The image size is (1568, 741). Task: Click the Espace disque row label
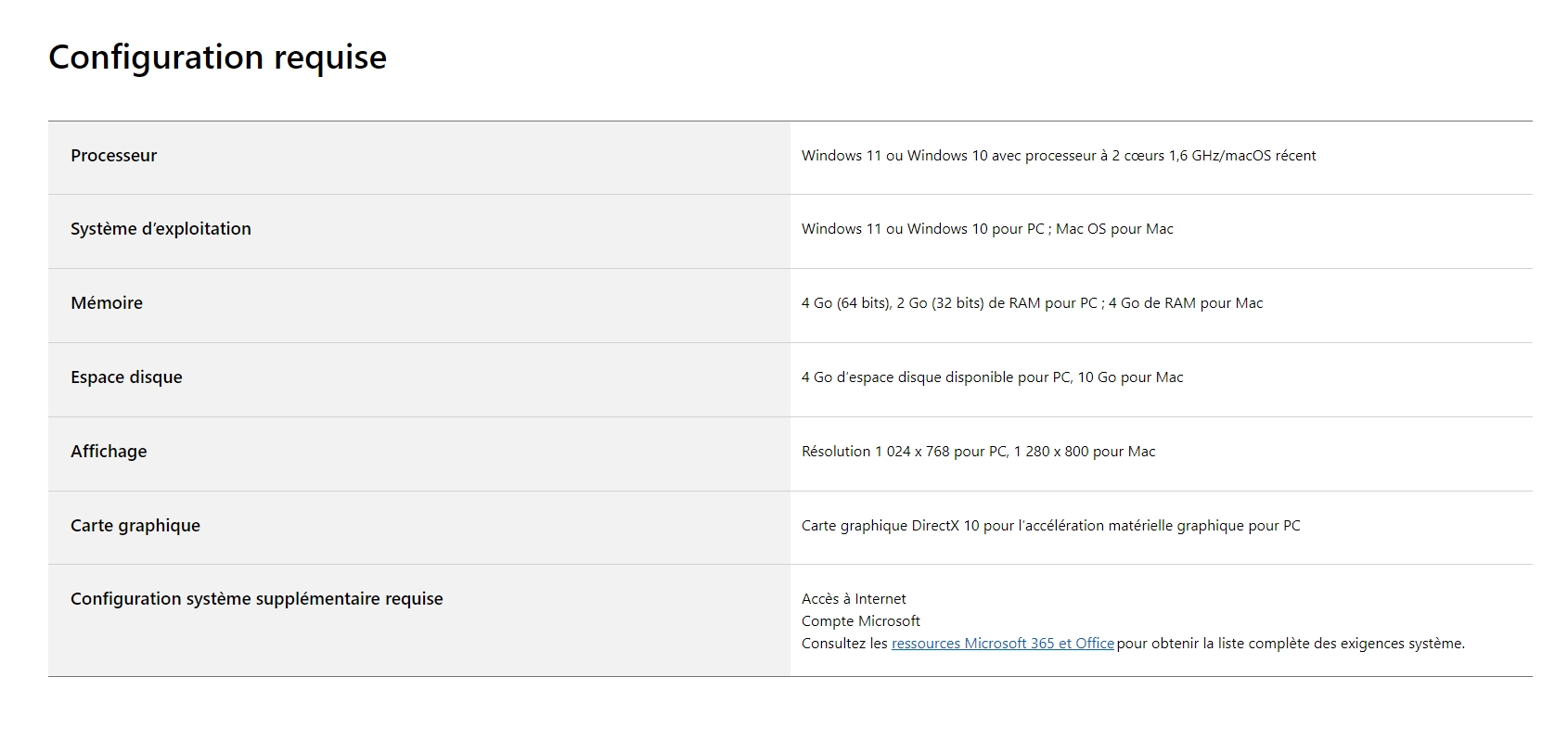[126, 377]
